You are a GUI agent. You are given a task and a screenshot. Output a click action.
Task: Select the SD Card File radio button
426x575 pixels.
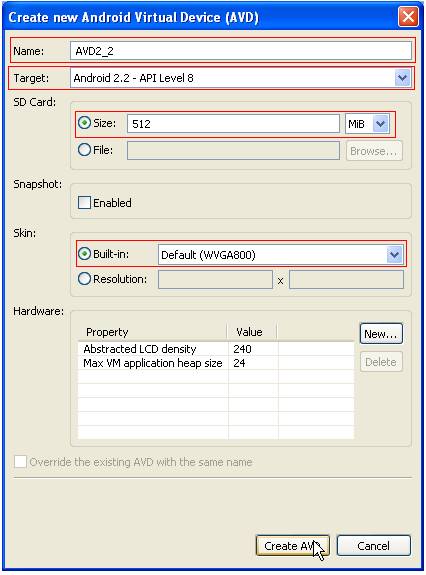[84, 150]
